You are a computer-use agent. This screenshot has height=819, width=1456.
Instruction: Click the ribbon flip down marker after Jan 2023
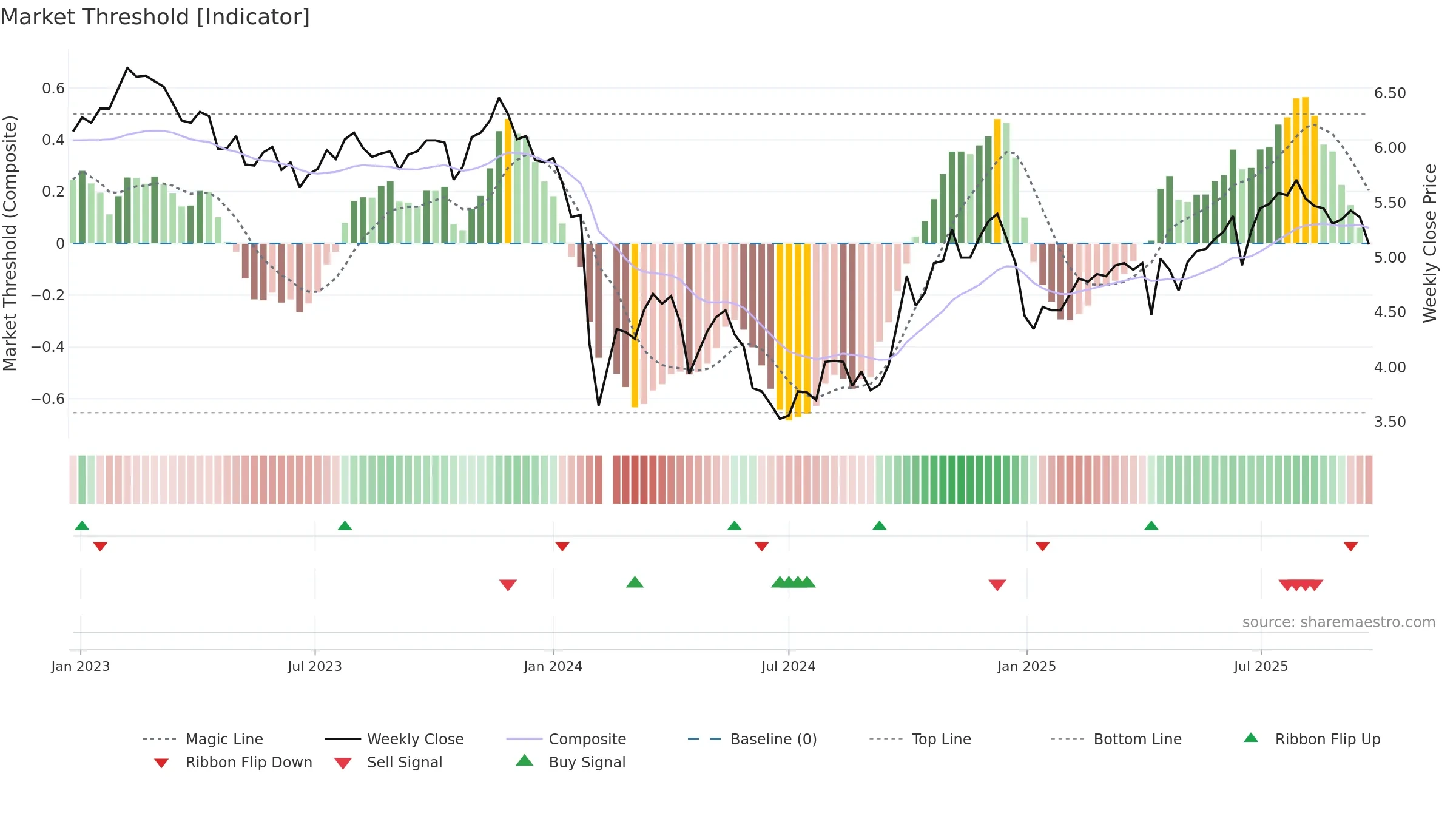[100, 547]
